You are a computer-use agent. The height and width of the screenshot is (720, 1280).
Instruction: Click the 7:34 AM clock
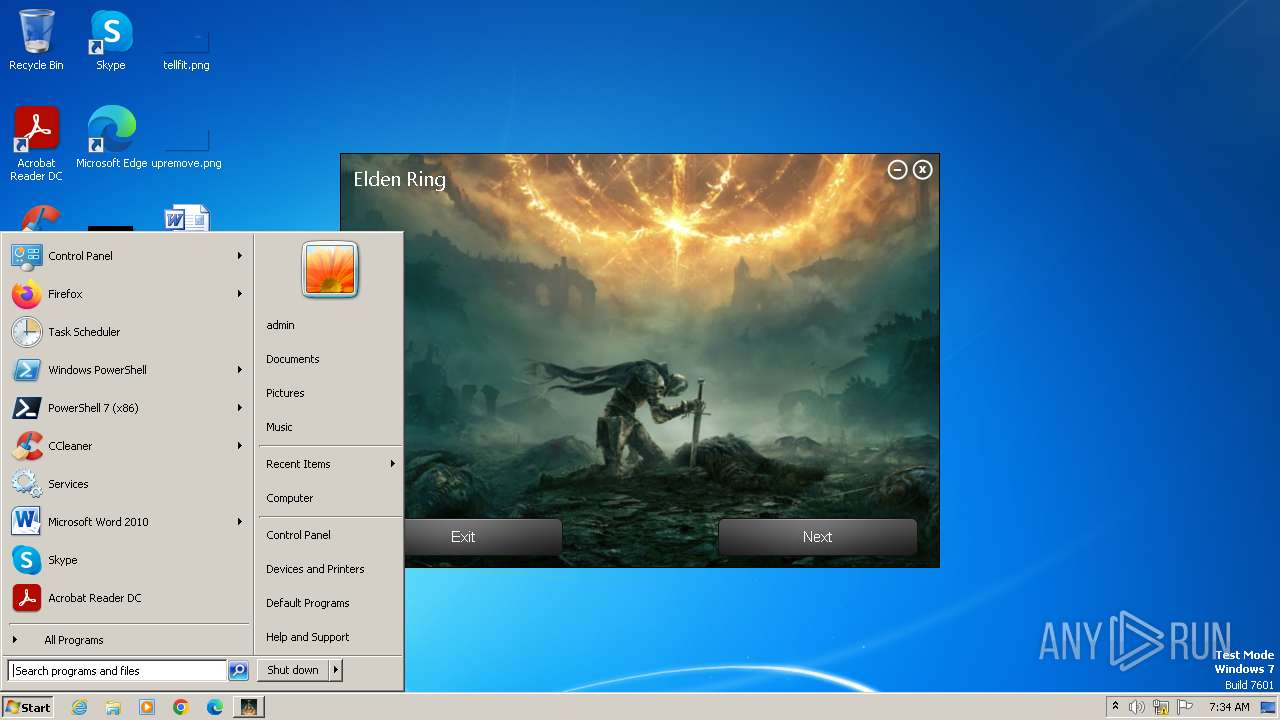tap(1229, 707)
